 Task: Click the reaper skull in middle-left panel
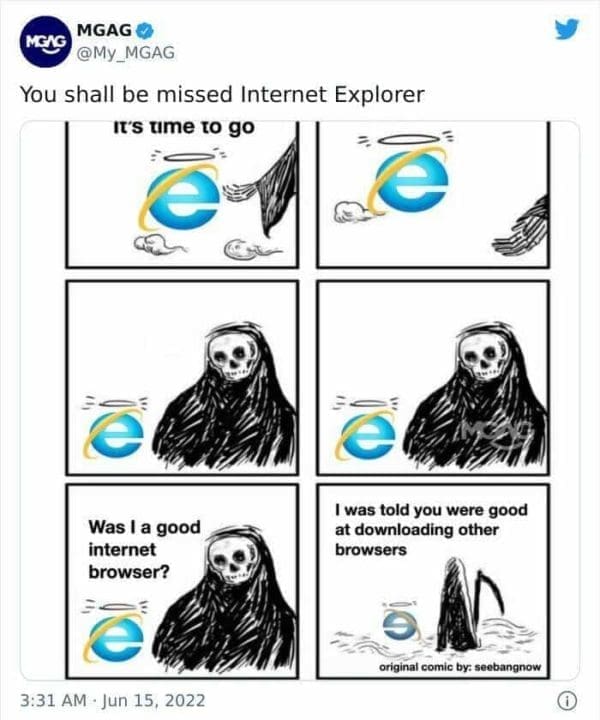pos(230,358)
